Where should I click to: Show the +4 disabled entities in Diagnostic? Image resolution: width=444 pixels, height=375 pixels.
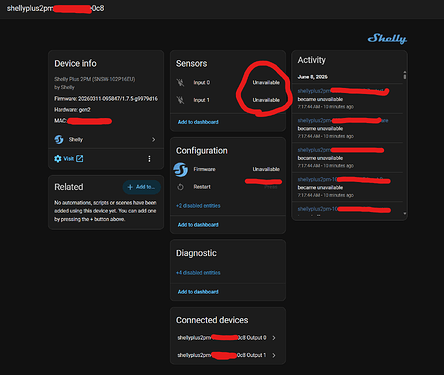(198, 273)
